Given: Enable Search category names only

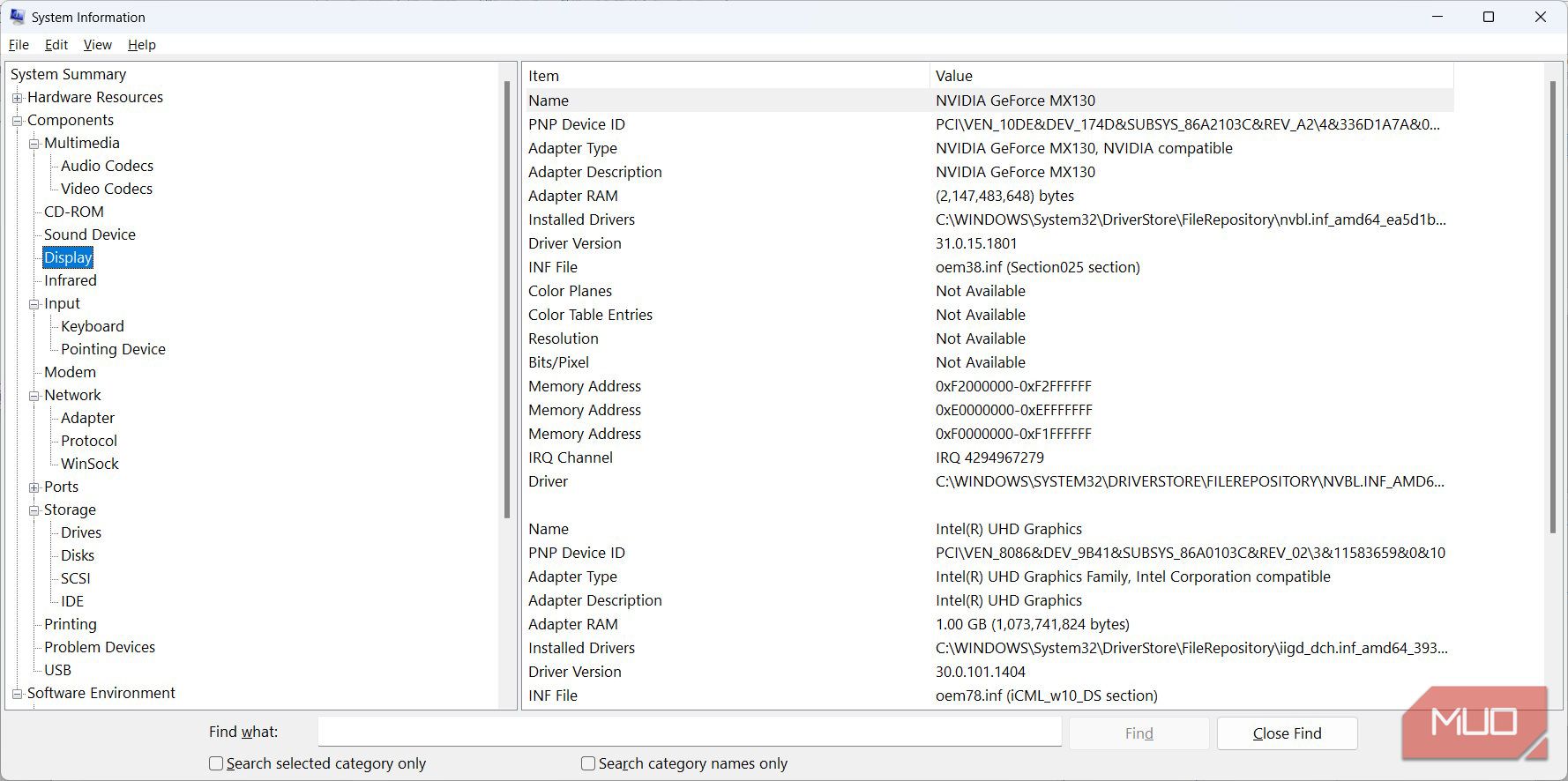Looking at the screenshot, I should 588,763.
